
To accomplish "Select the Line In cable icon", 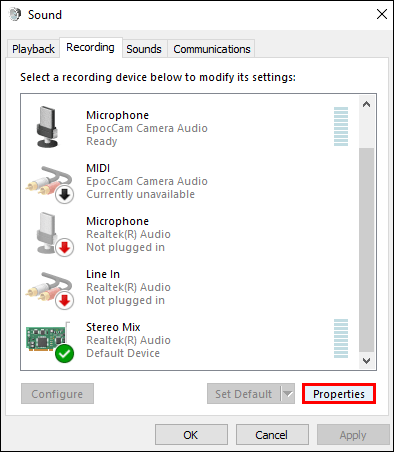I will coord(49,291).
